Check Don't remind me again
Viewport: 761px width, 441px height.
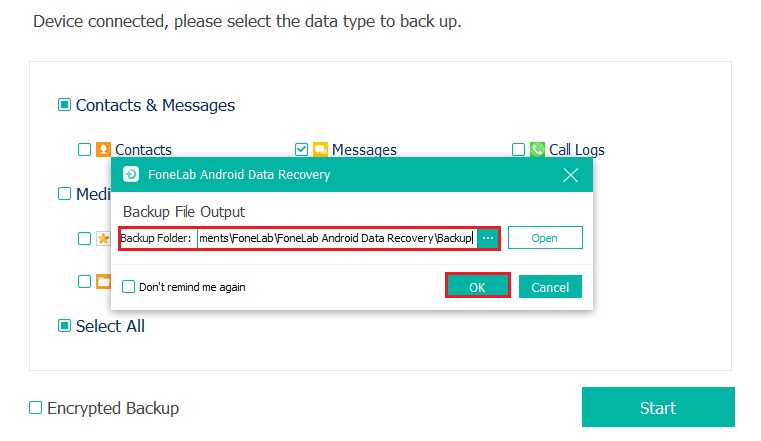click(129, 287)
